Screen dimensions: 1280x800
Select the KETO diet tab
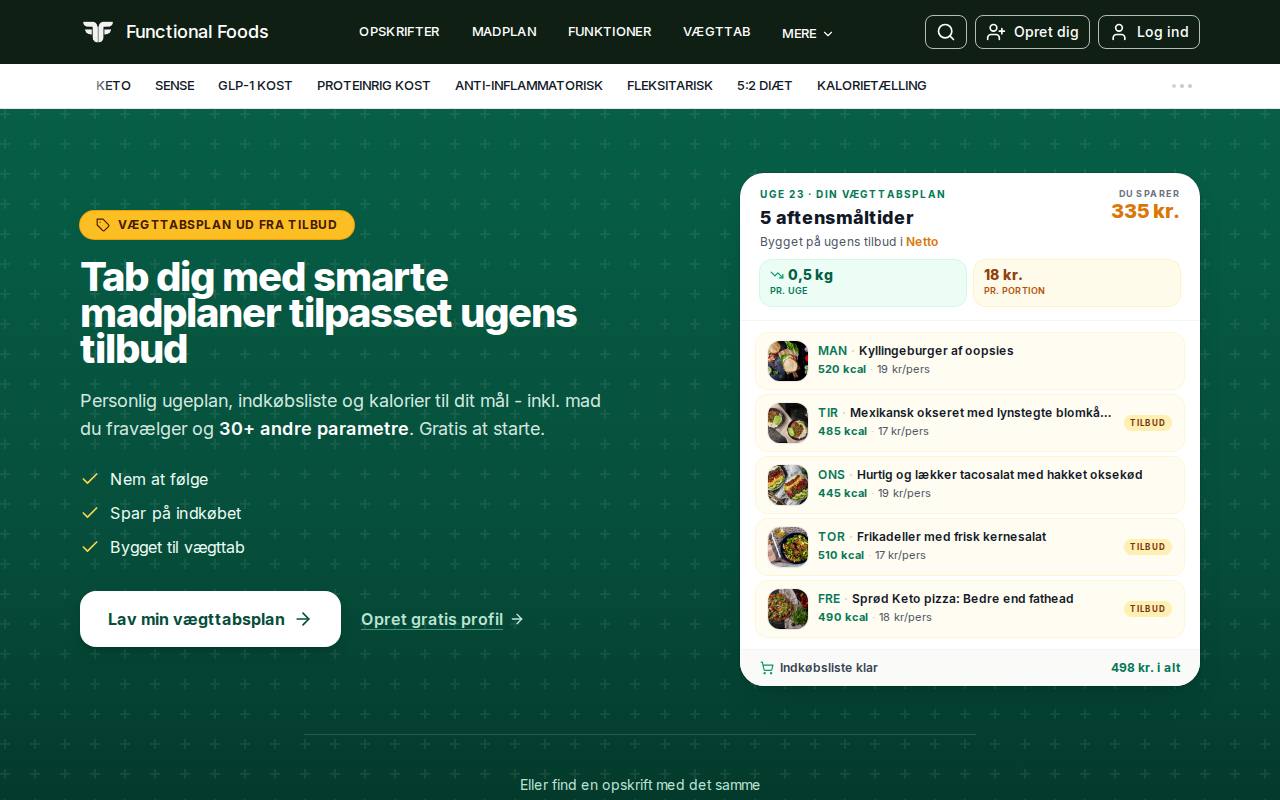pos(113,86)
